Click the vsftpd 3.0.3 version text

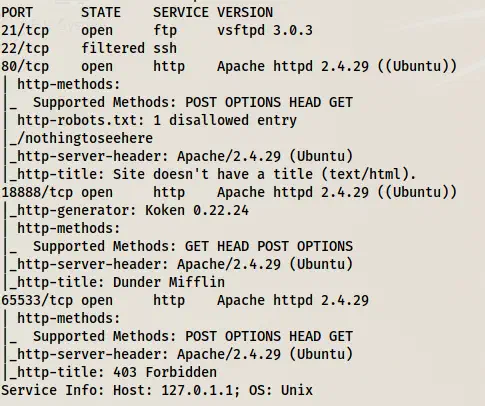coord(265,30)
